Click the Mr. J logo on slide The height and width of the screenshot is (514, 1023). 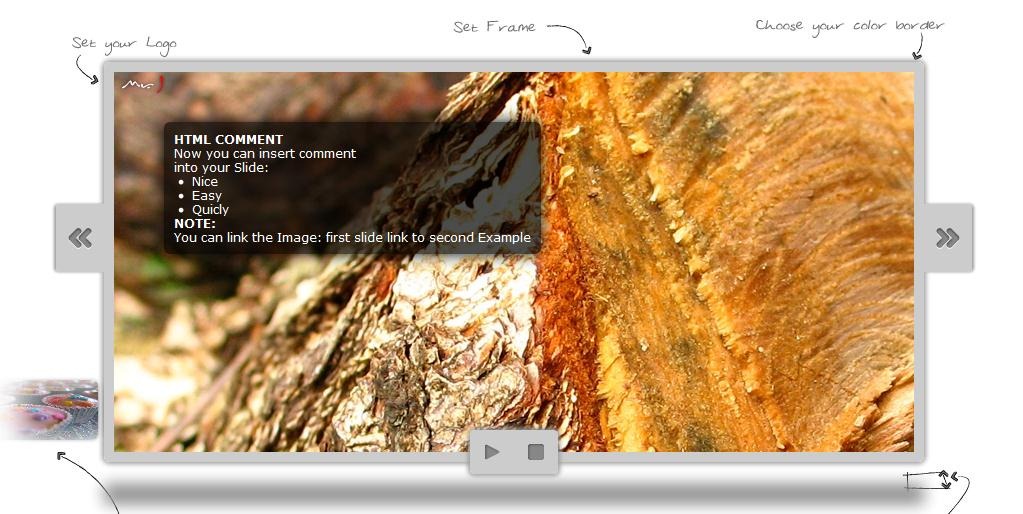click(143, 83)
